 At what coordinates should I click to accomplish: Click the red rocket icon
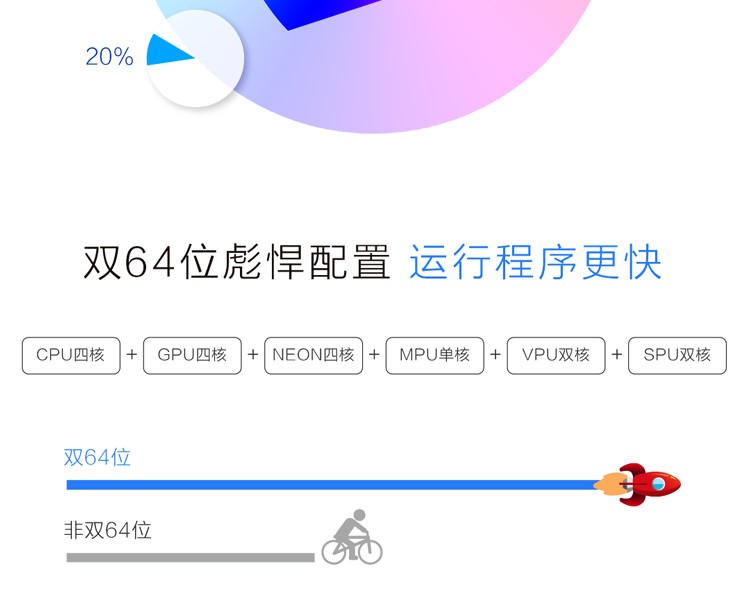(x=638, y=484)
